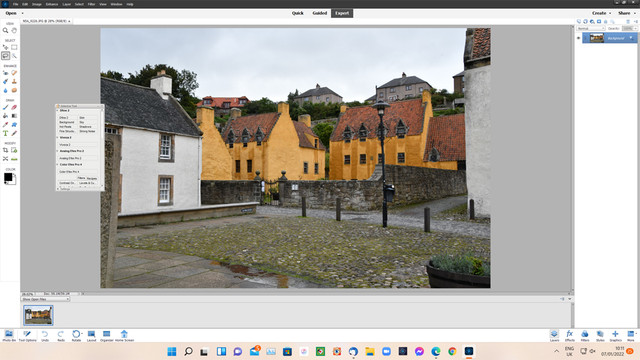
Task: Open the layer blend mode dropdown
Action: pyautogui.click(x=590, y=29)
